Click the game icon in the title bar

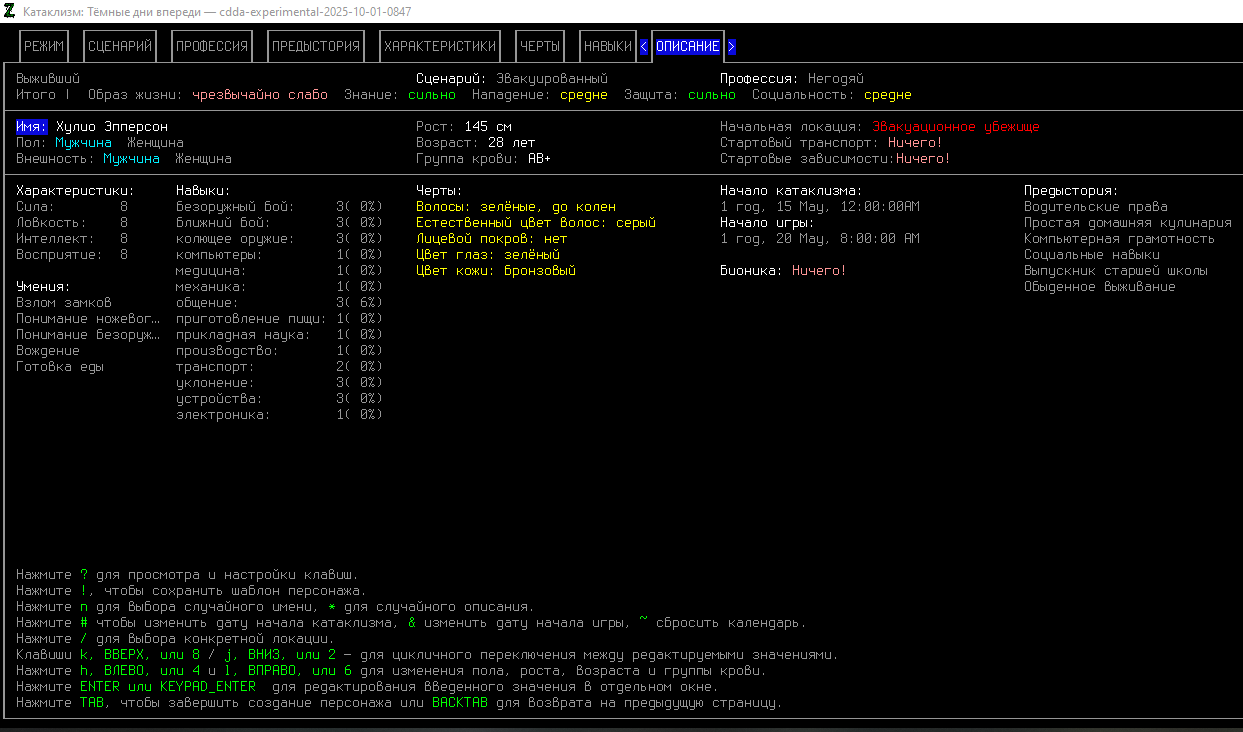[x=11, y=11]
